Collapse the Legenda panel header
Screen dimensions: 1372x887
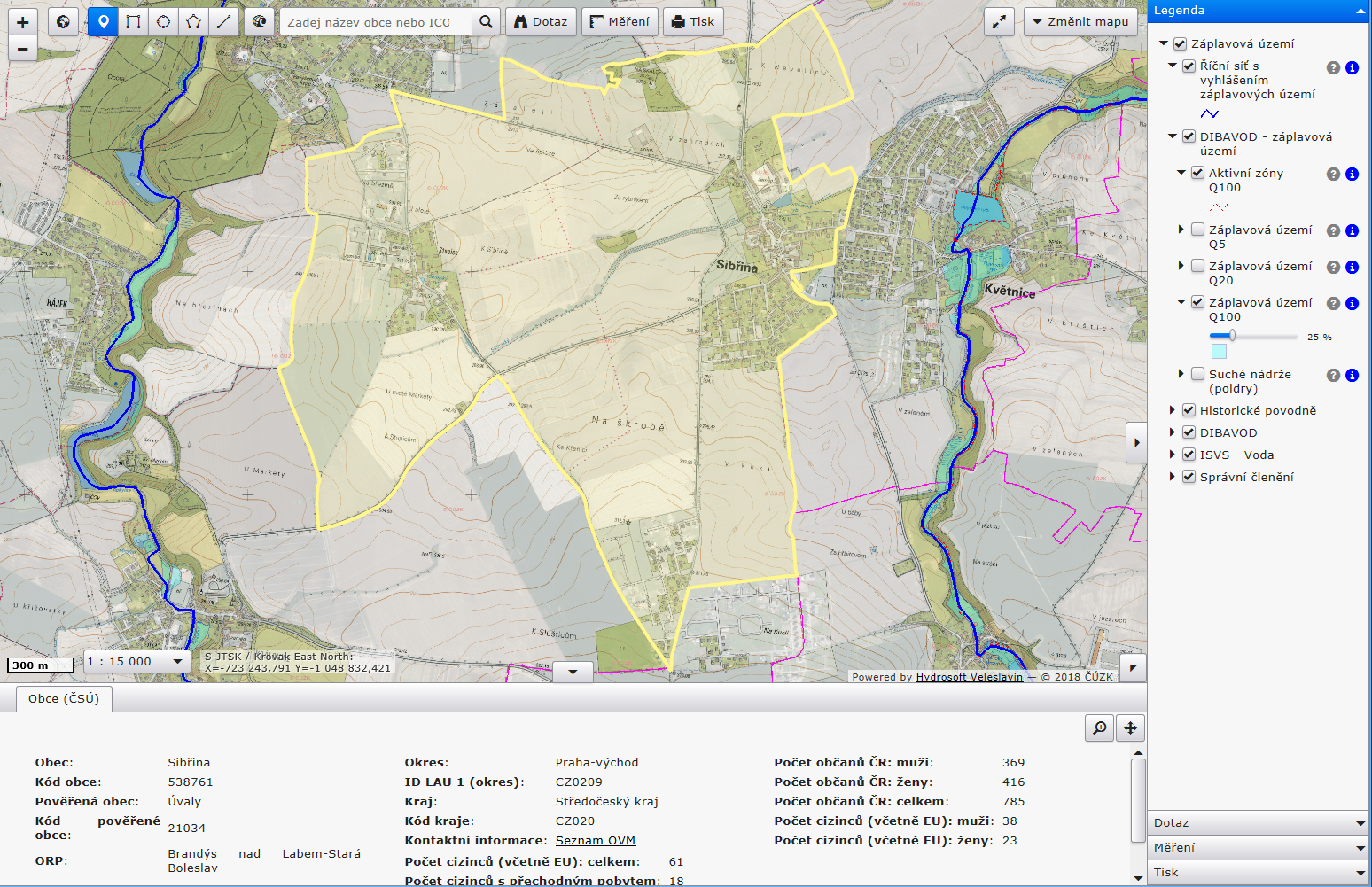click(1259, 11)
